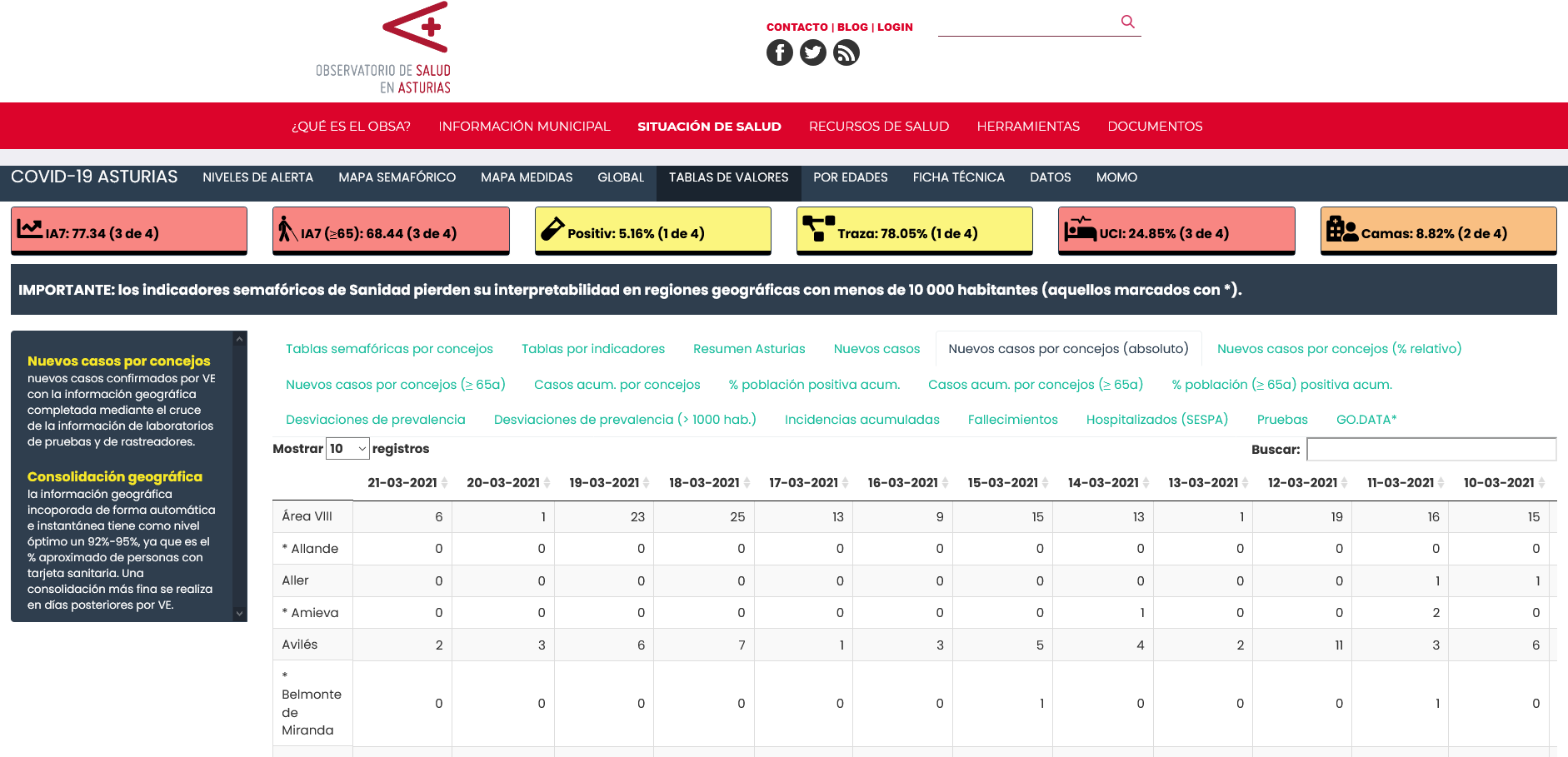The image size is (1568, 757).
Task: Click the BLOG link
Action: [x=852, y=27]
